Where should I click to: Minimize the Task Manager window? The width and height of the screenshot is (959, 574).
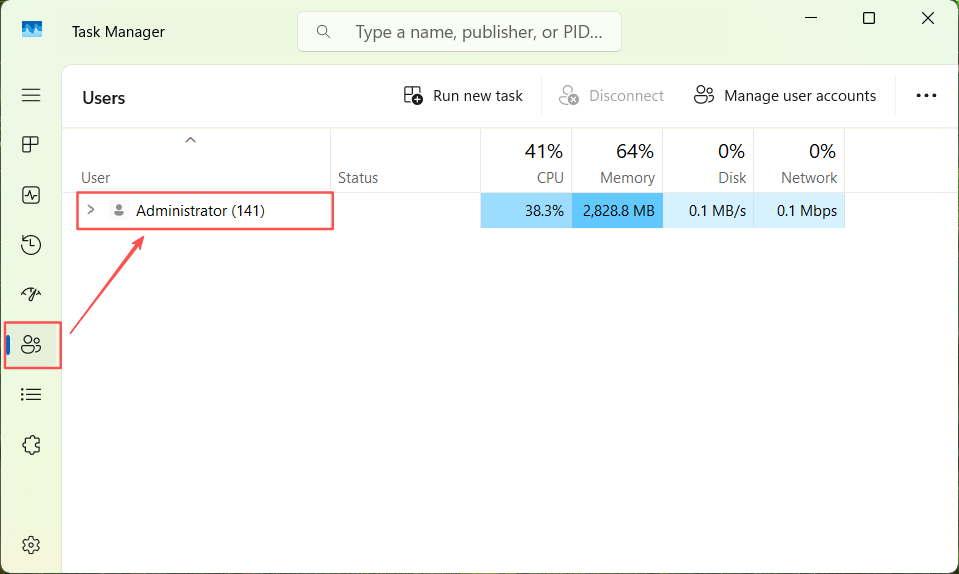tap(811, 18)
